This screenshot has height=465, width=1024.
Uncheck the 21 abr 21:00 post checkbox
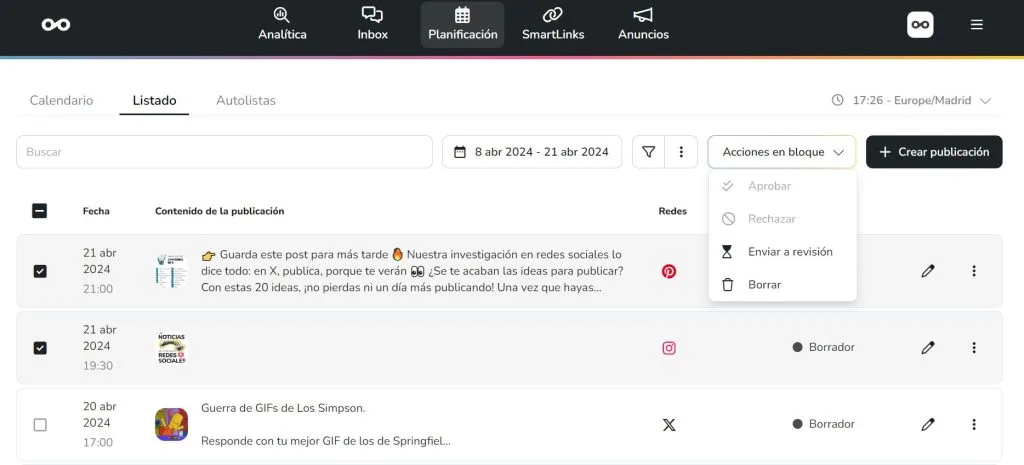[40, 271]
